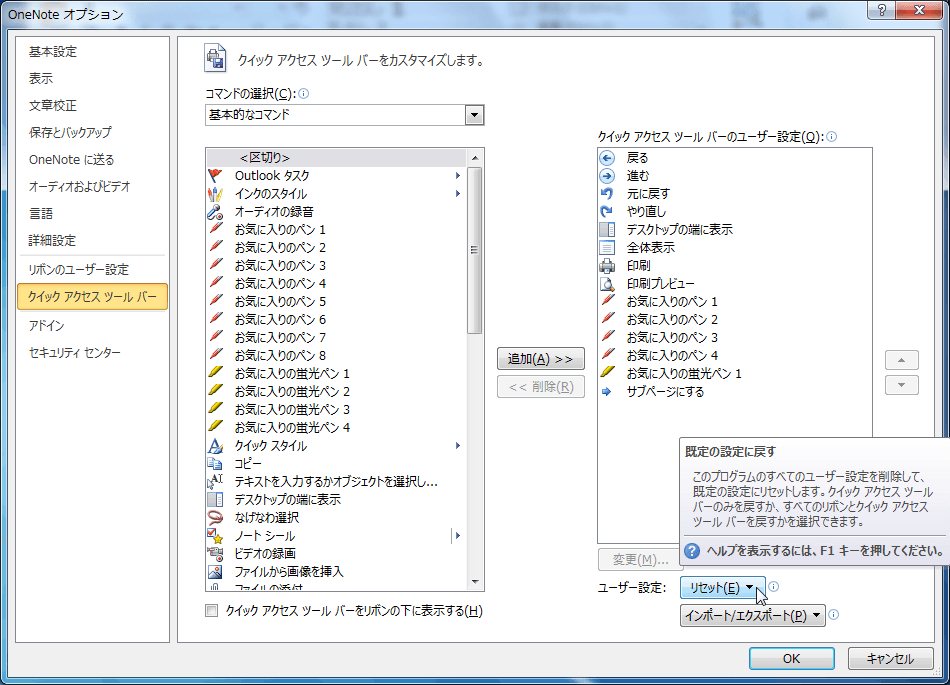Click info icon next to リセット button
Screen dimensions: 950x685
pyautogui.click(x=774, y=586)
